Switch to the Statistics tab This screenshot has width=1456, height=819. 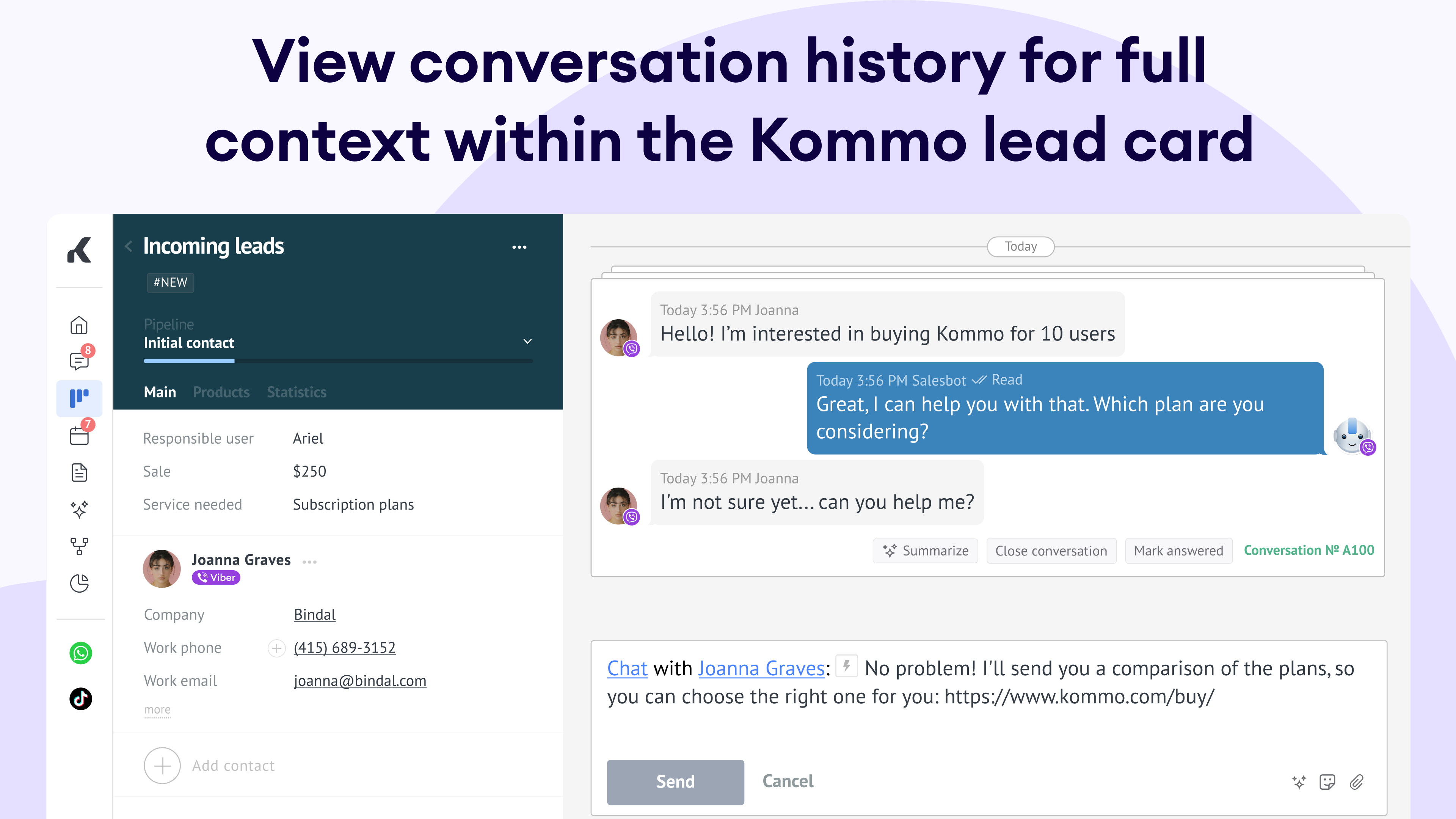[297, 392]
